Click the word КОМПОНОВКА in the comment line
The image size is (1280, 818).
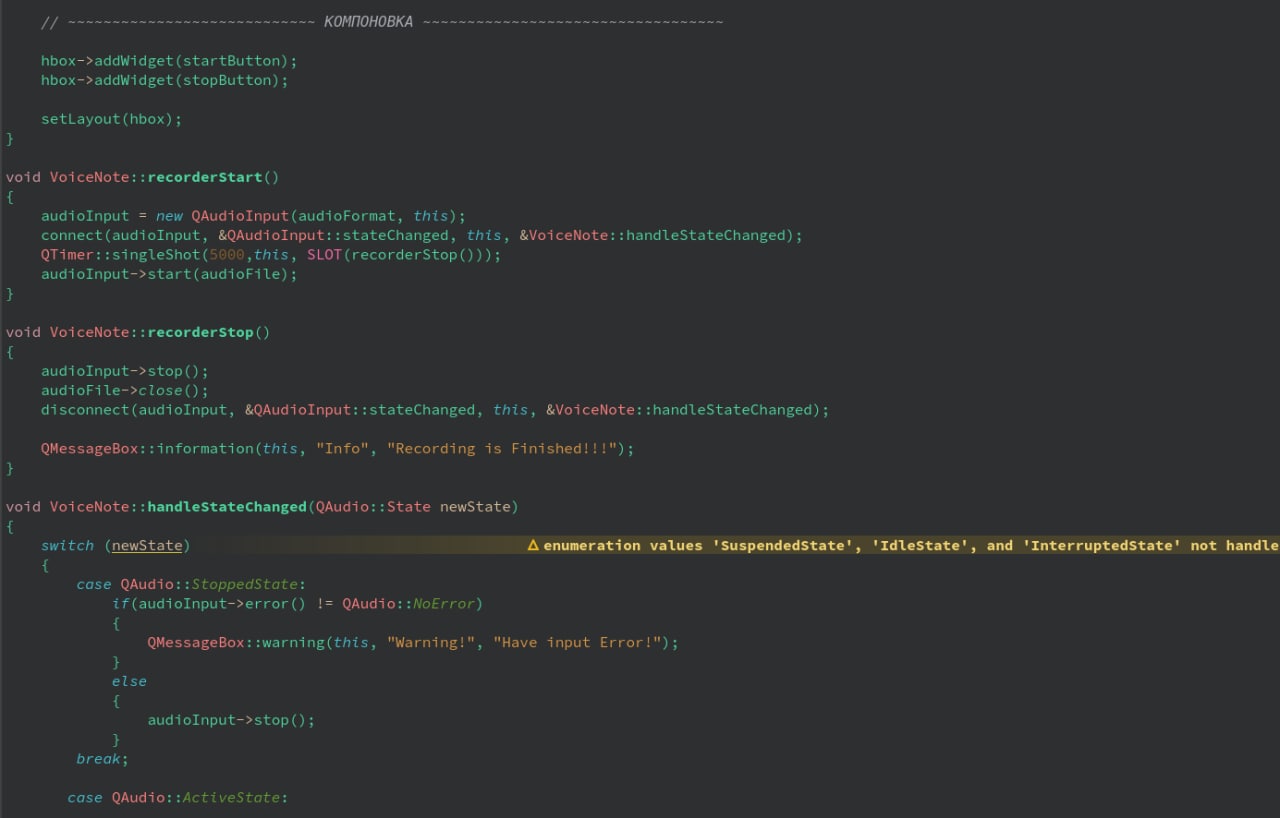tap(369, 22)
